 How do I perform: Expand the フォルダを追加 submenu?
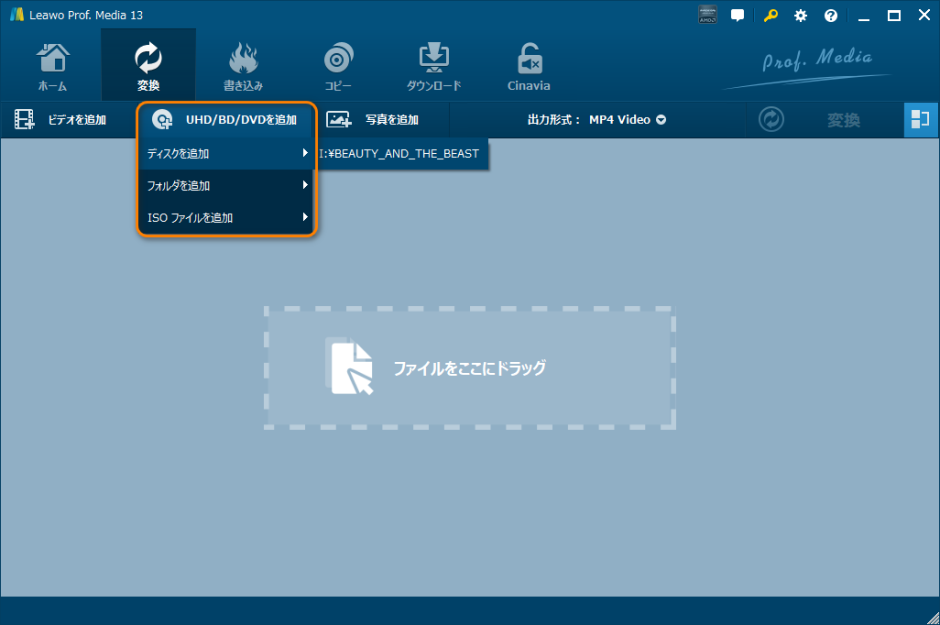(x=226, y=185)
